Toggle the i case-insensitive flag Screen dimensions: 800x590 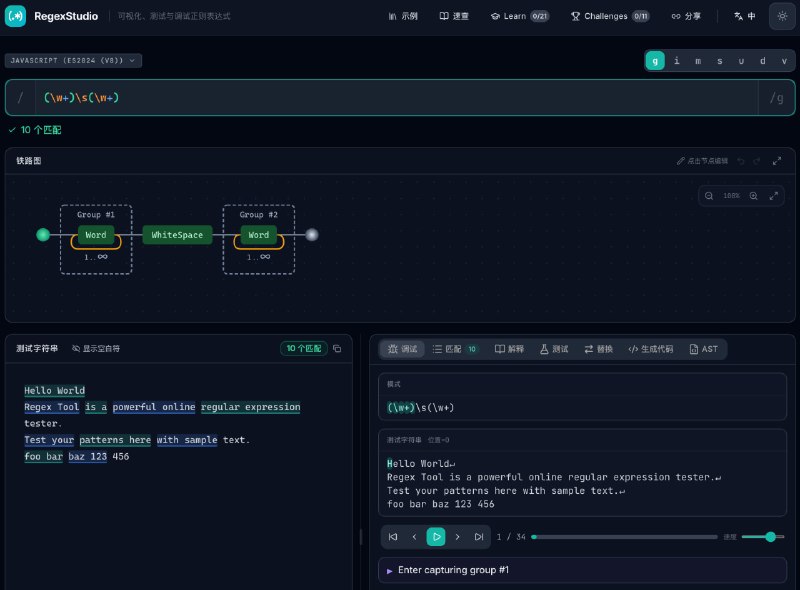(677, 61)
